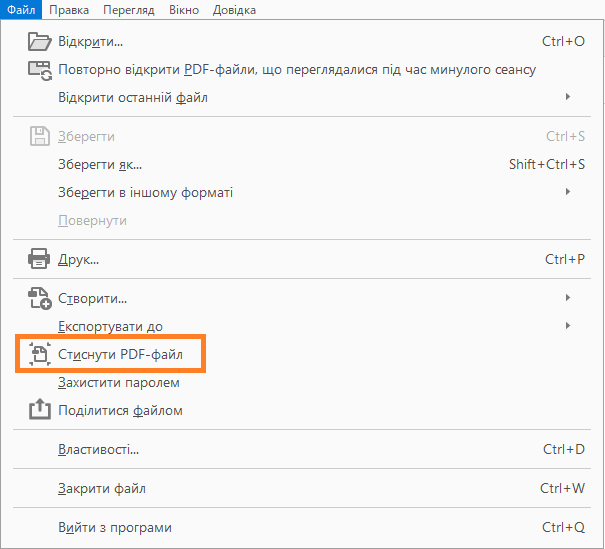605x549 pixels.
Task: Expand the Відкрити останній файл submenu arrow
Action: [568, 97]
